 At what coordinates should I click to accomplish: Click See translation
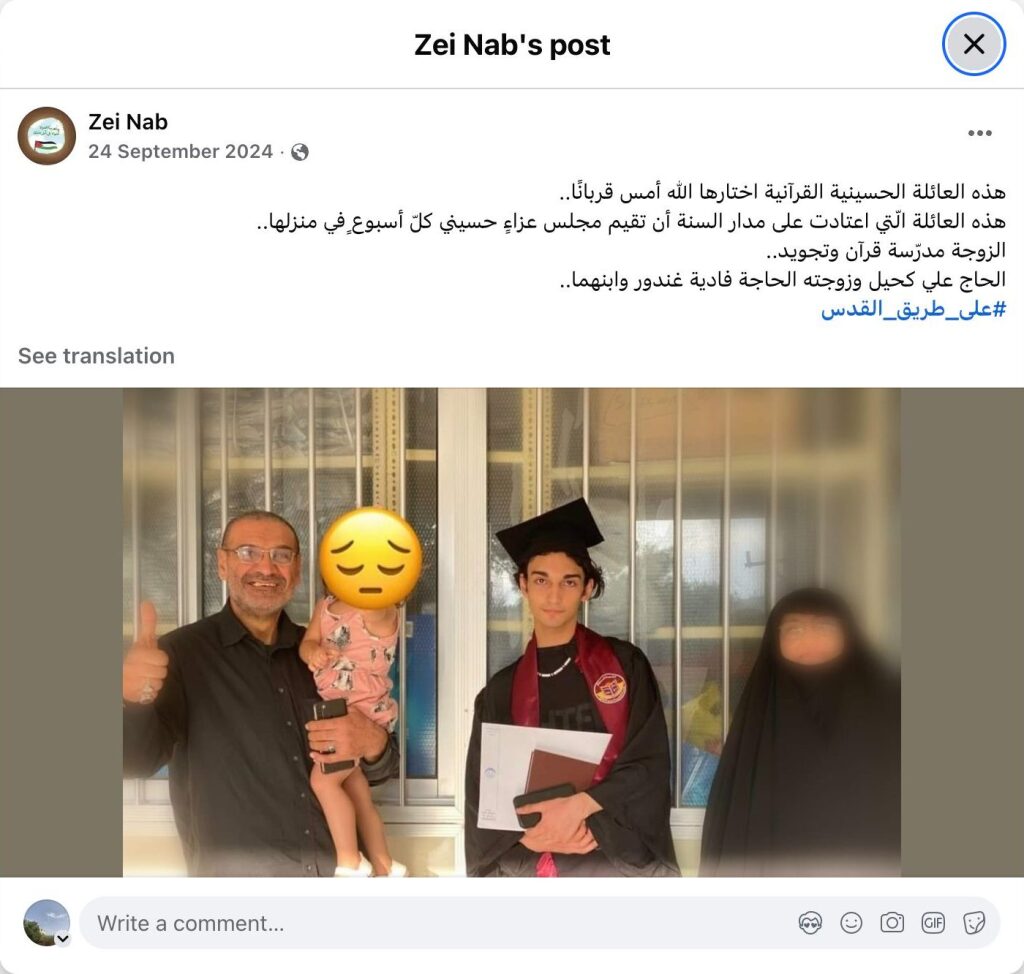[96, 356]
